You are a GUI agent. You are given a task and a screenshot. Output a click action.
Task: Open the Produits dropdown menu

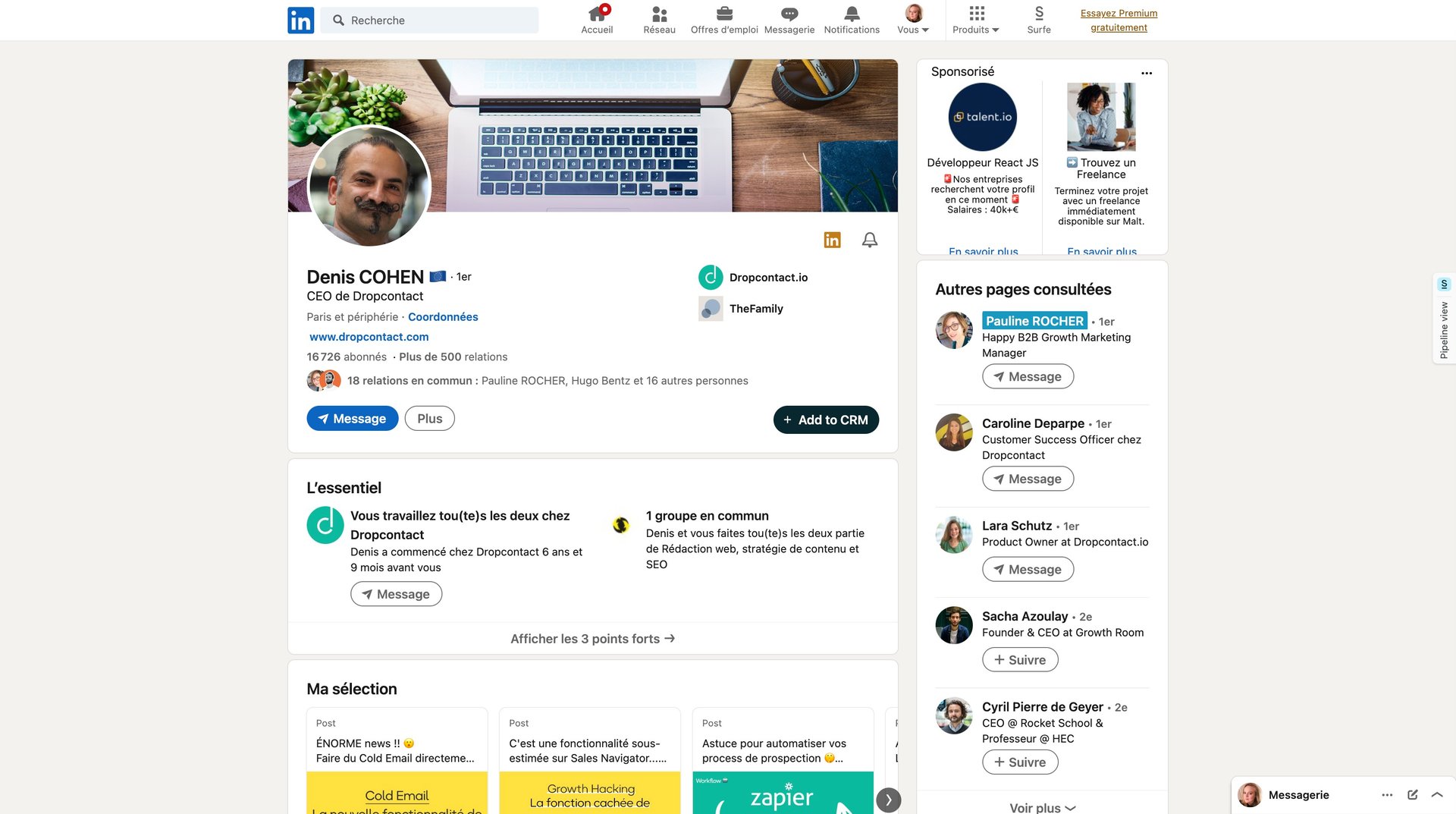(x=976, y=20)
